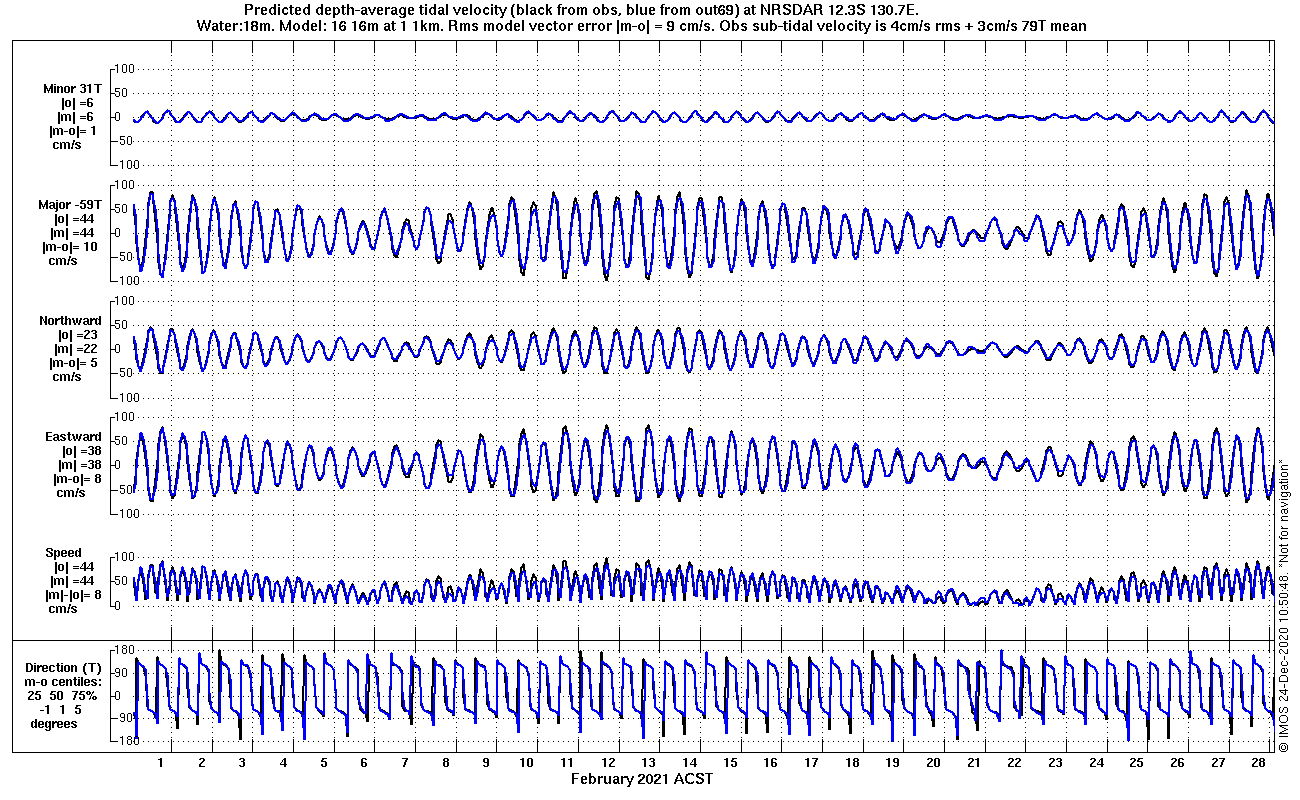Click day '28' on the date axis
1300x800 pixels.
1258,763
